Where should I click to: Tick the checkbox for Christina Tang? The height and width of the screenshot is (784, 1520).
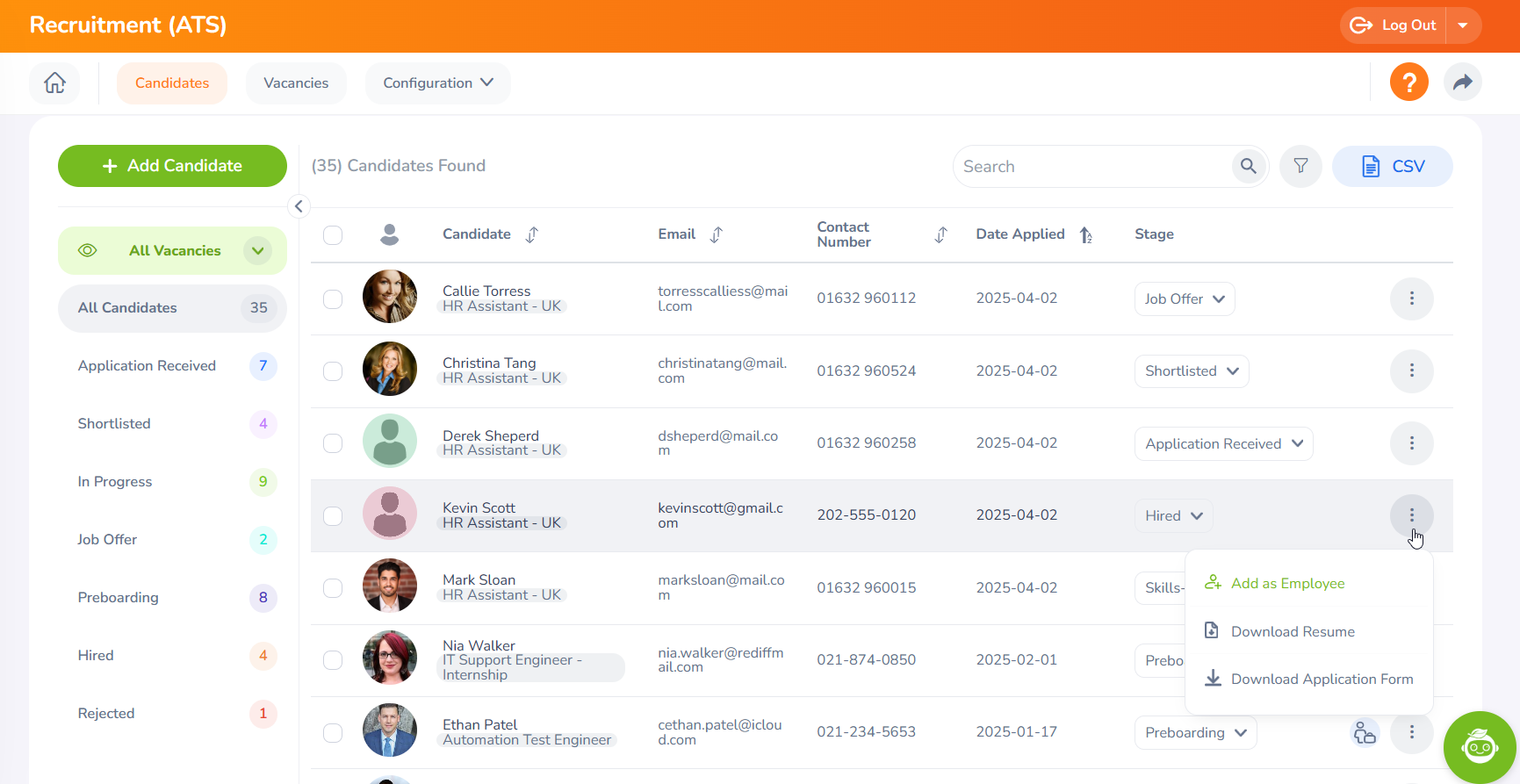point(333,371)
